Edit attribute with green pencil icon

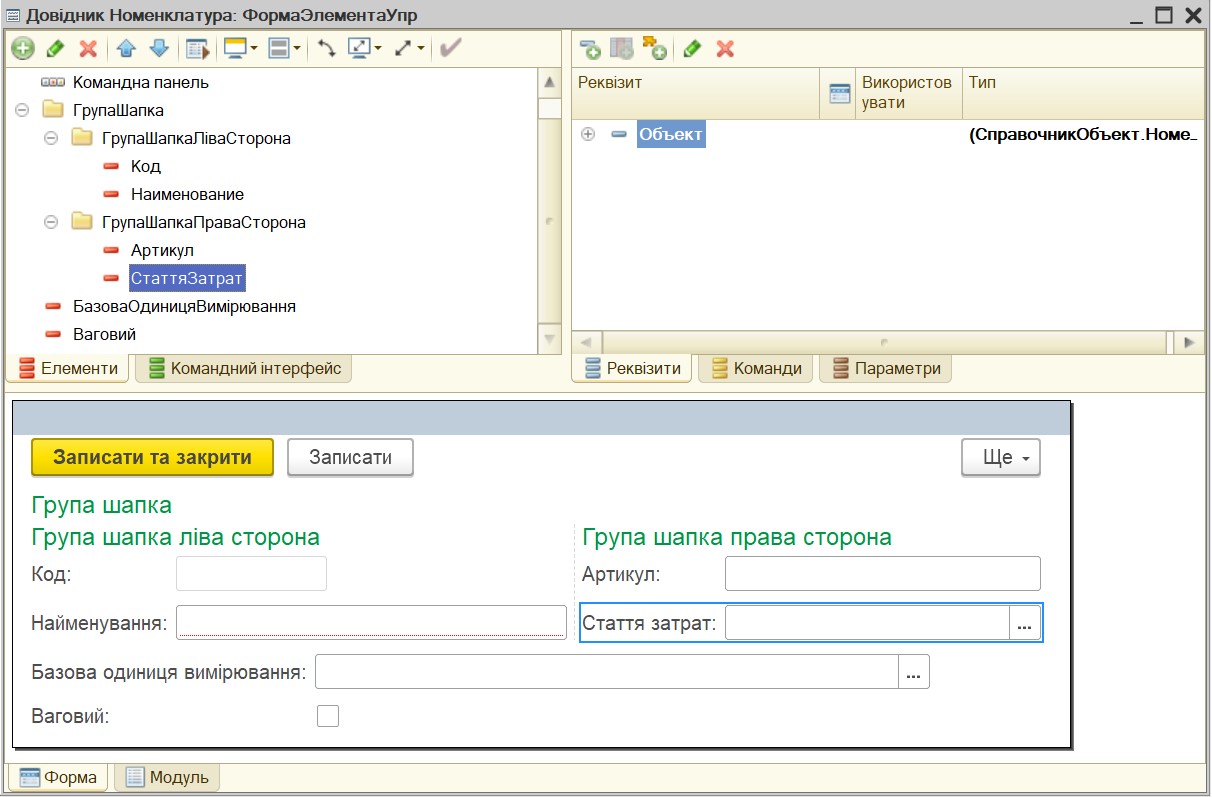693,48
